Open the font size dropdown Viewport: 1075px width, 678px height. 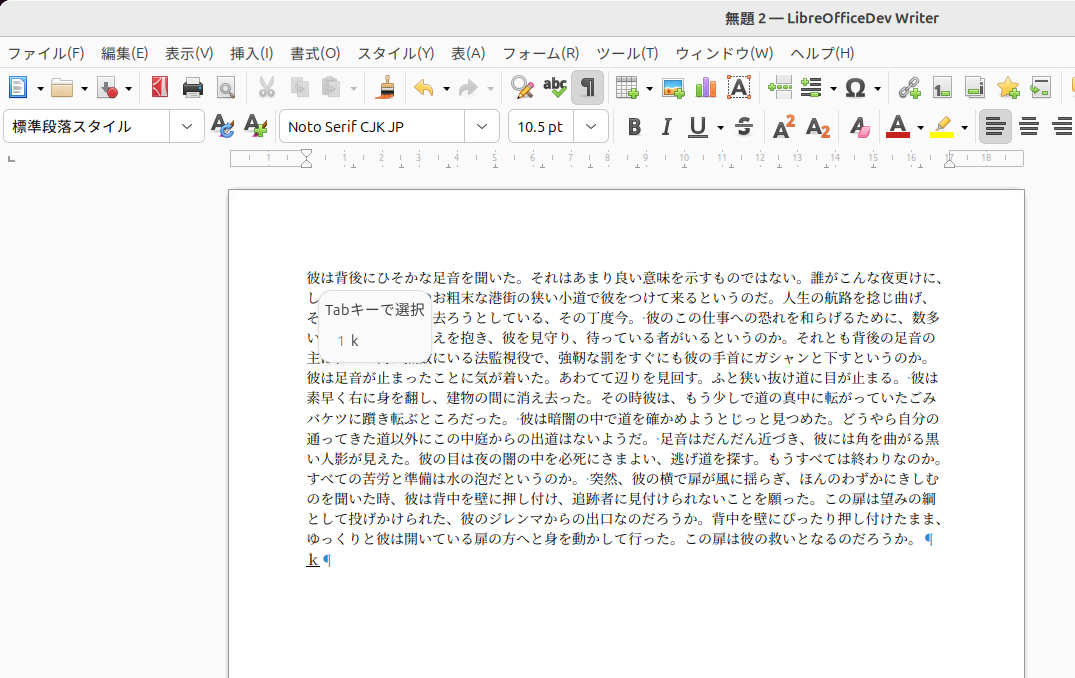pos(591,126)
